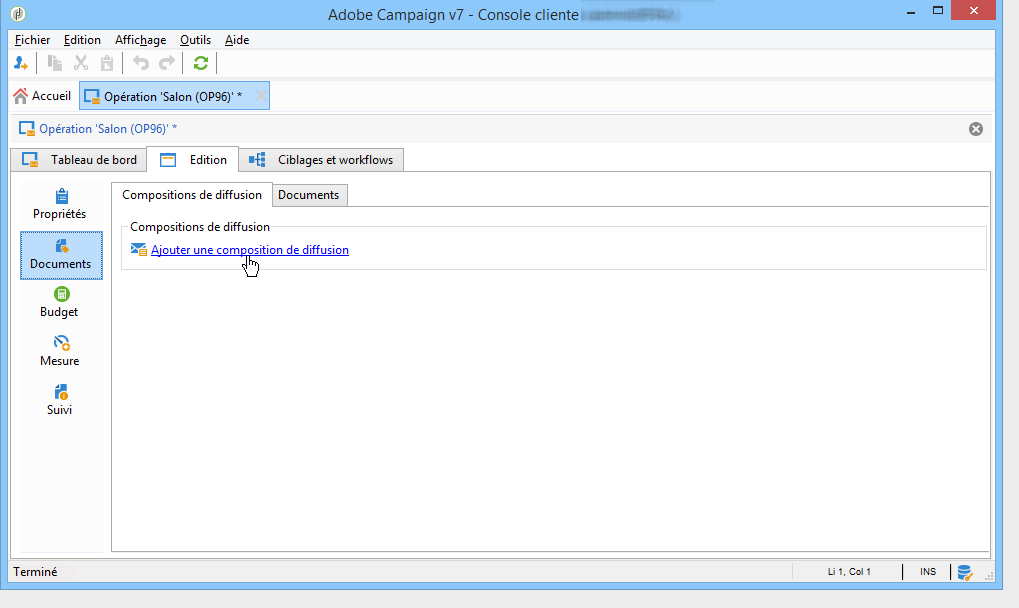Click the Undo arrow toolbar icon
Image resolution: width=1019 pixels, height=608 pixels.
pyautogui.click(x=140, y=63)
